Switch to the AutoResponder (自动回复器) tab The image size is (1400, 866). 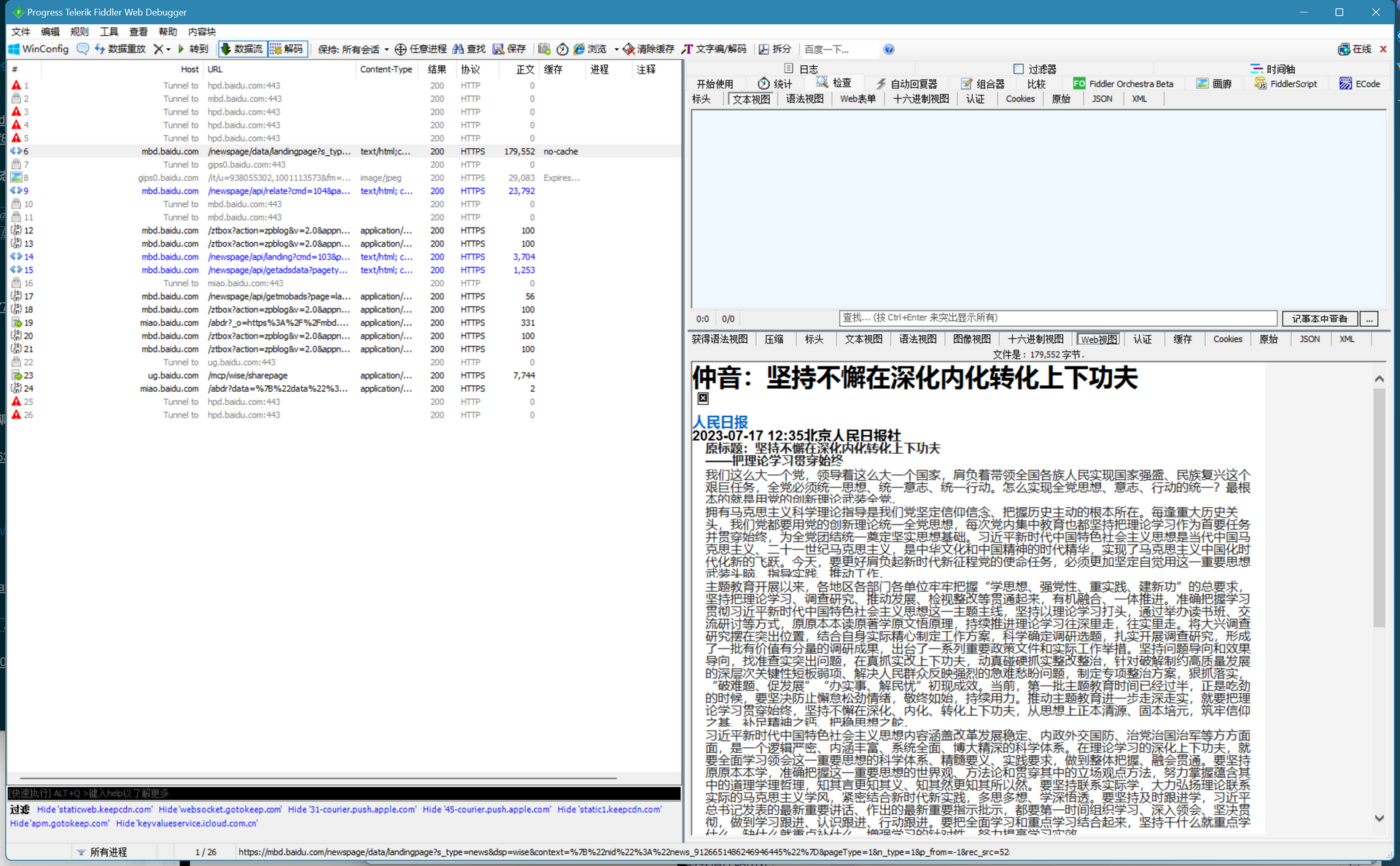[906, 83]
